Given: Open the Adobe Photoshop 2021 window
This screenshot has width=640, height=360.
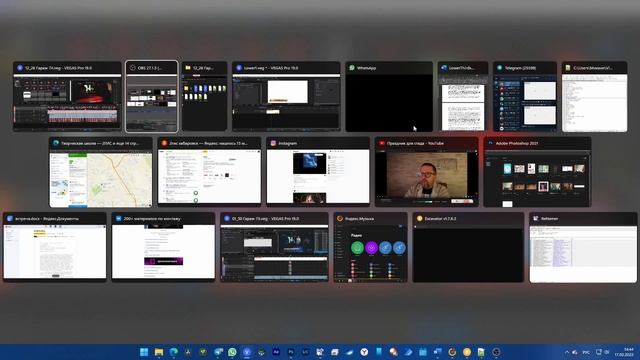Looking at the screenshot, I should tap(537, 172).
